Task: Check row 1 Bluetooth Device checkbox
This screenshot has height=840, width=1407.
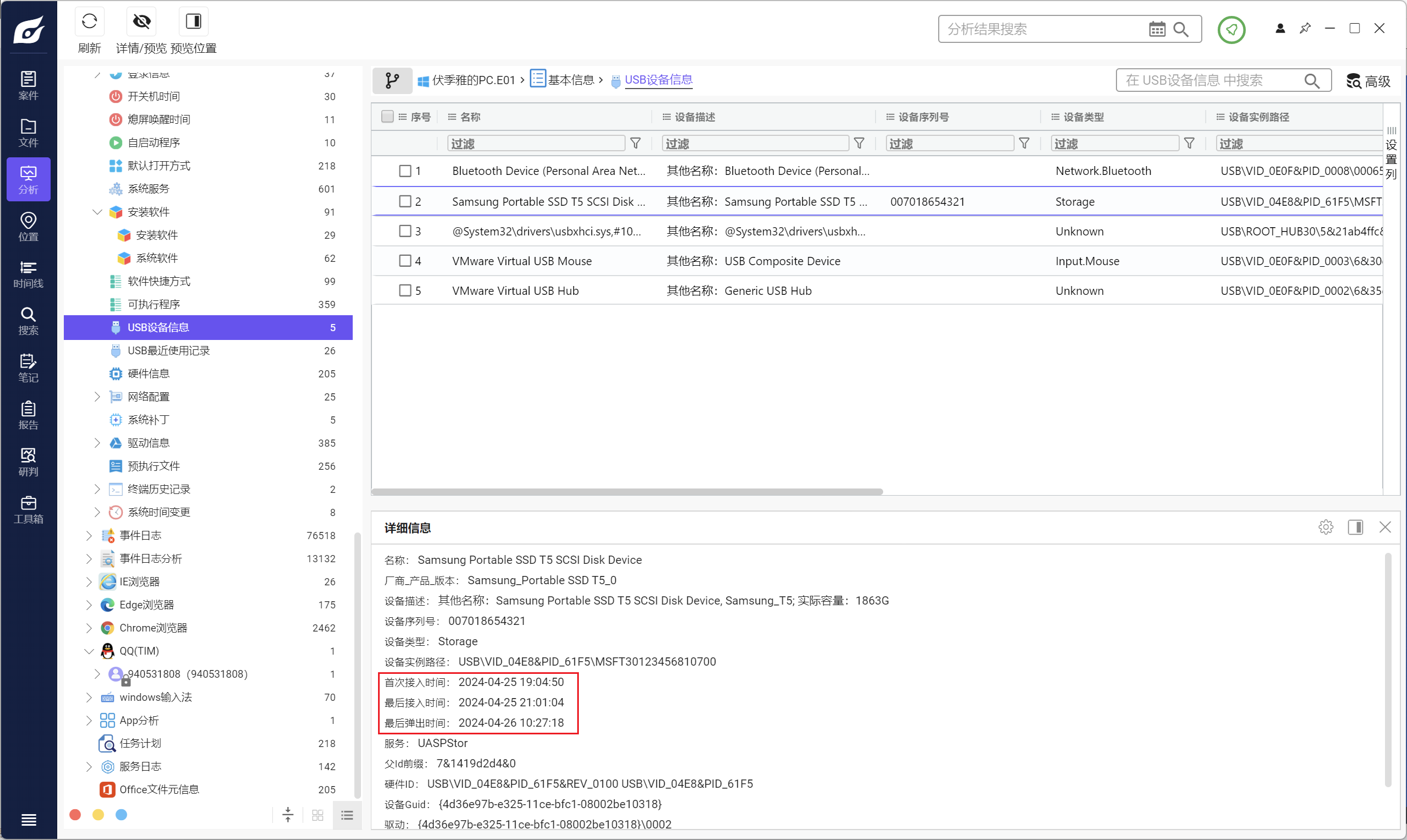Action: pyautogui.click(x=405, y=171)
